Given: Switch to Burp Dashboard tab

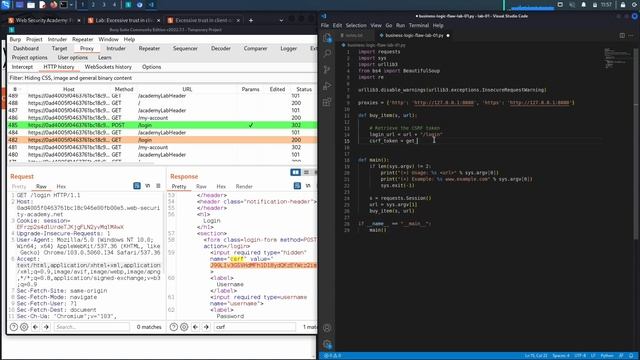Looking at the screenshot, I should [26, 49].
